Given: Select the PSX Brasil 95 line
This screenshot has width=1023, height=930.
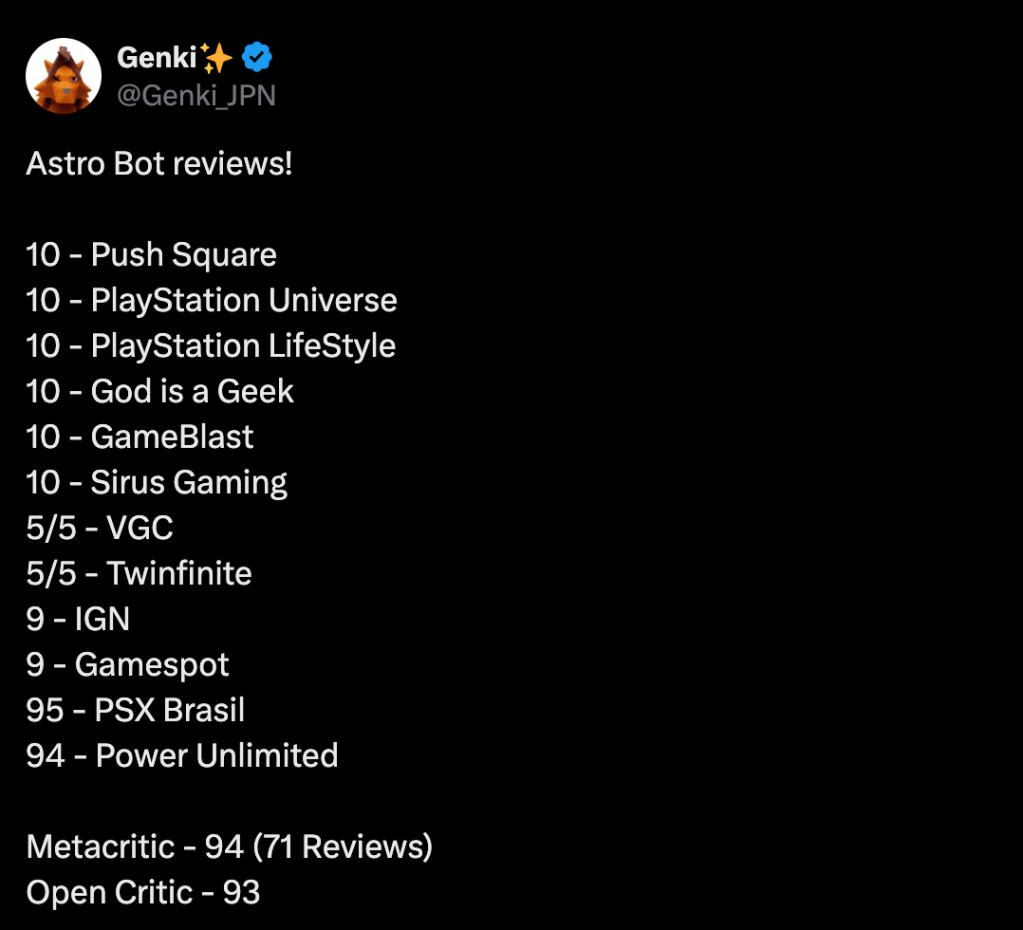Looking at the screenshot, I should pyautogui.click(x=135, y=710).
